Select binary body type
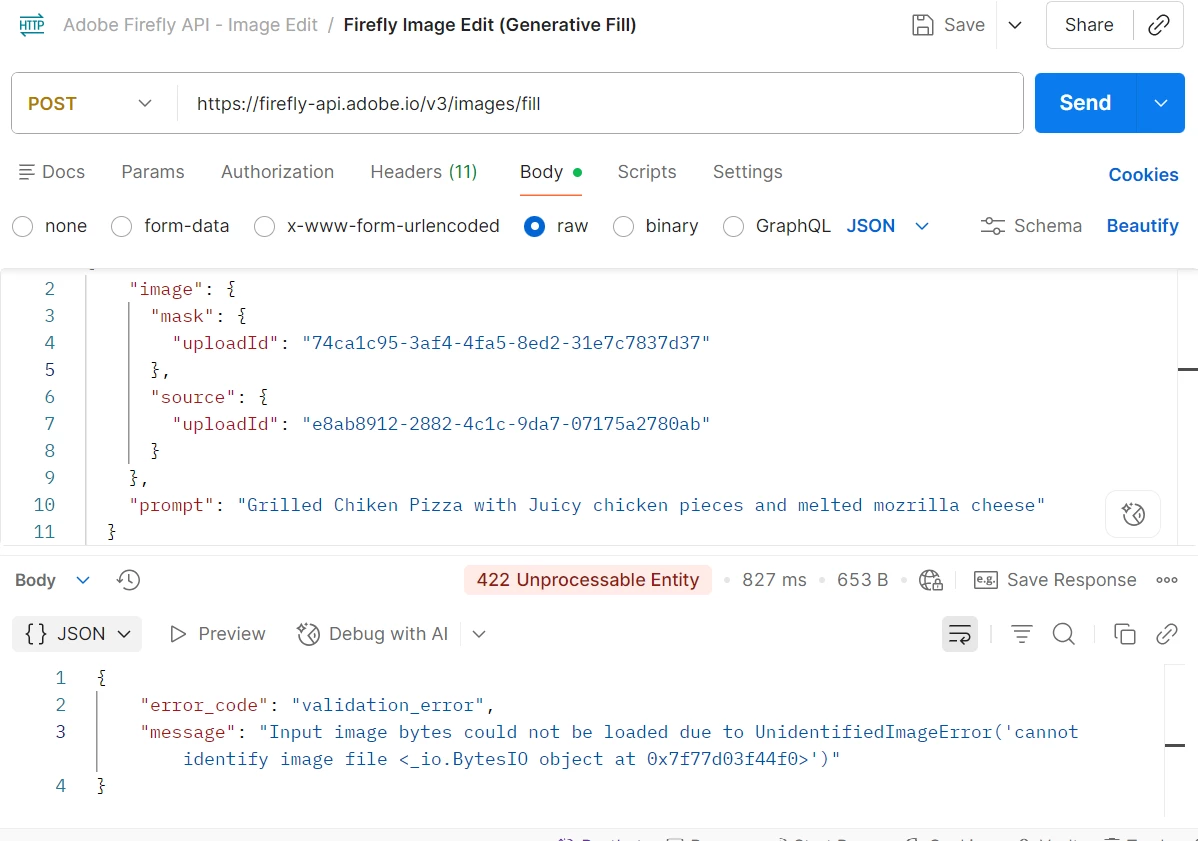 623,227
